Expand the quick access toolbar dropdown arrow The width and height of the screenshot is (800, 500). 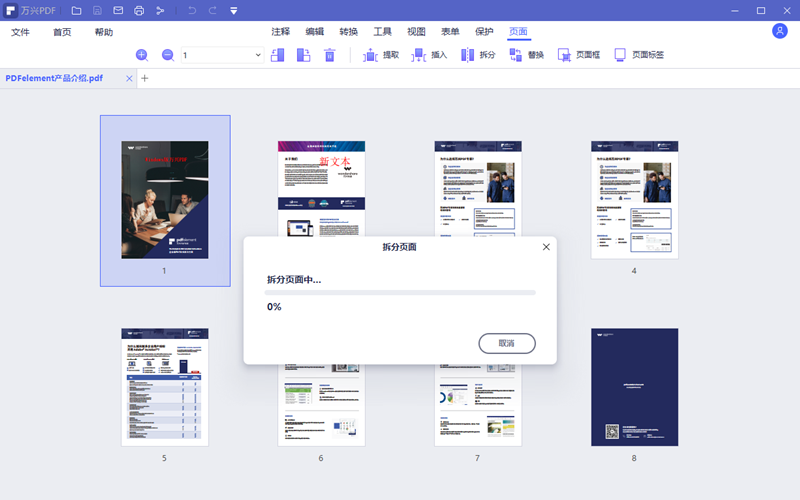233,10
